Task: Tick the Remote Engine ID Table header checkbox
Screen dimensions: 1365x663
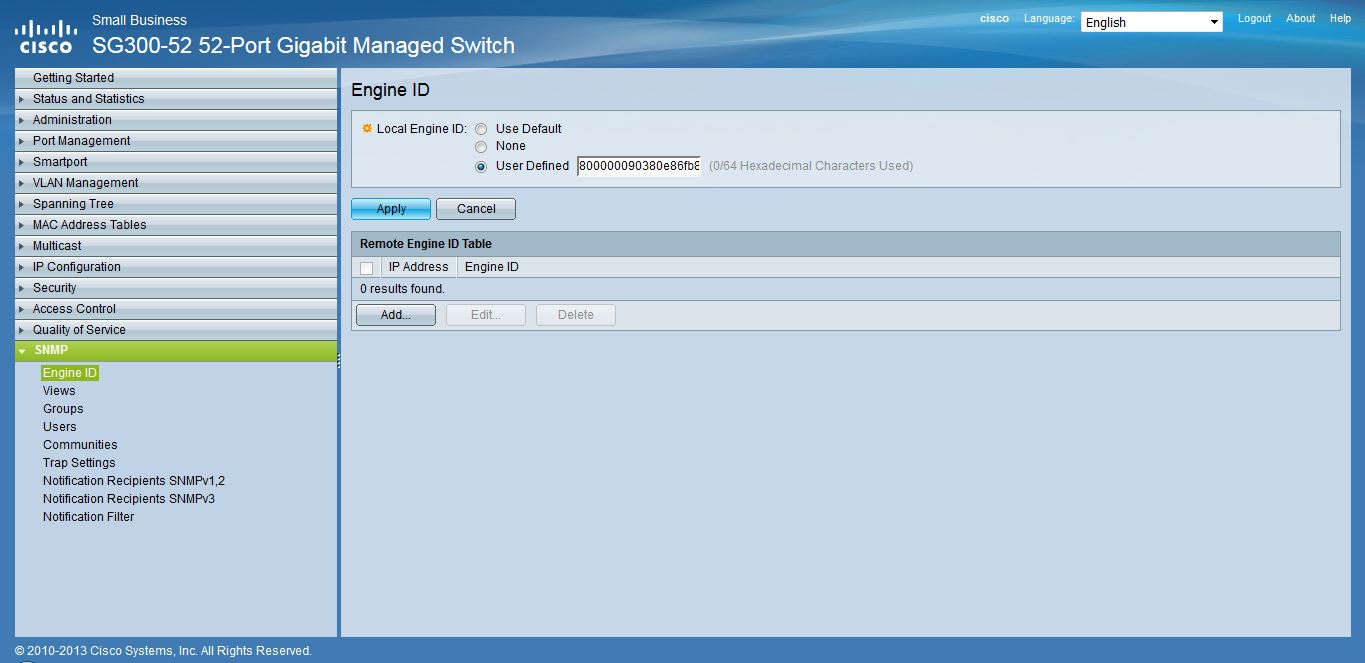Action: click(x=366, y=268)
